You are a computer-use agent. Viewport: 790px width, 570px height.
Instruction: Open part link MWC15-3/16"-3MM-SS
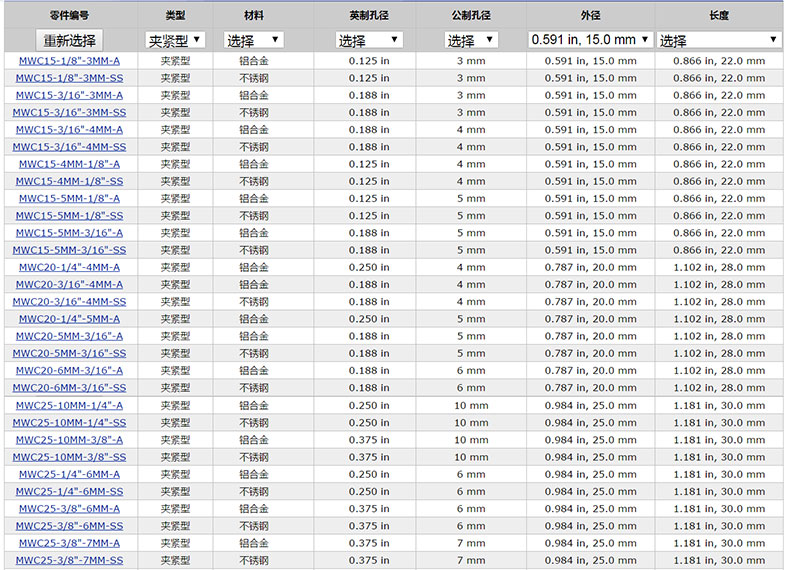(69, 113)
